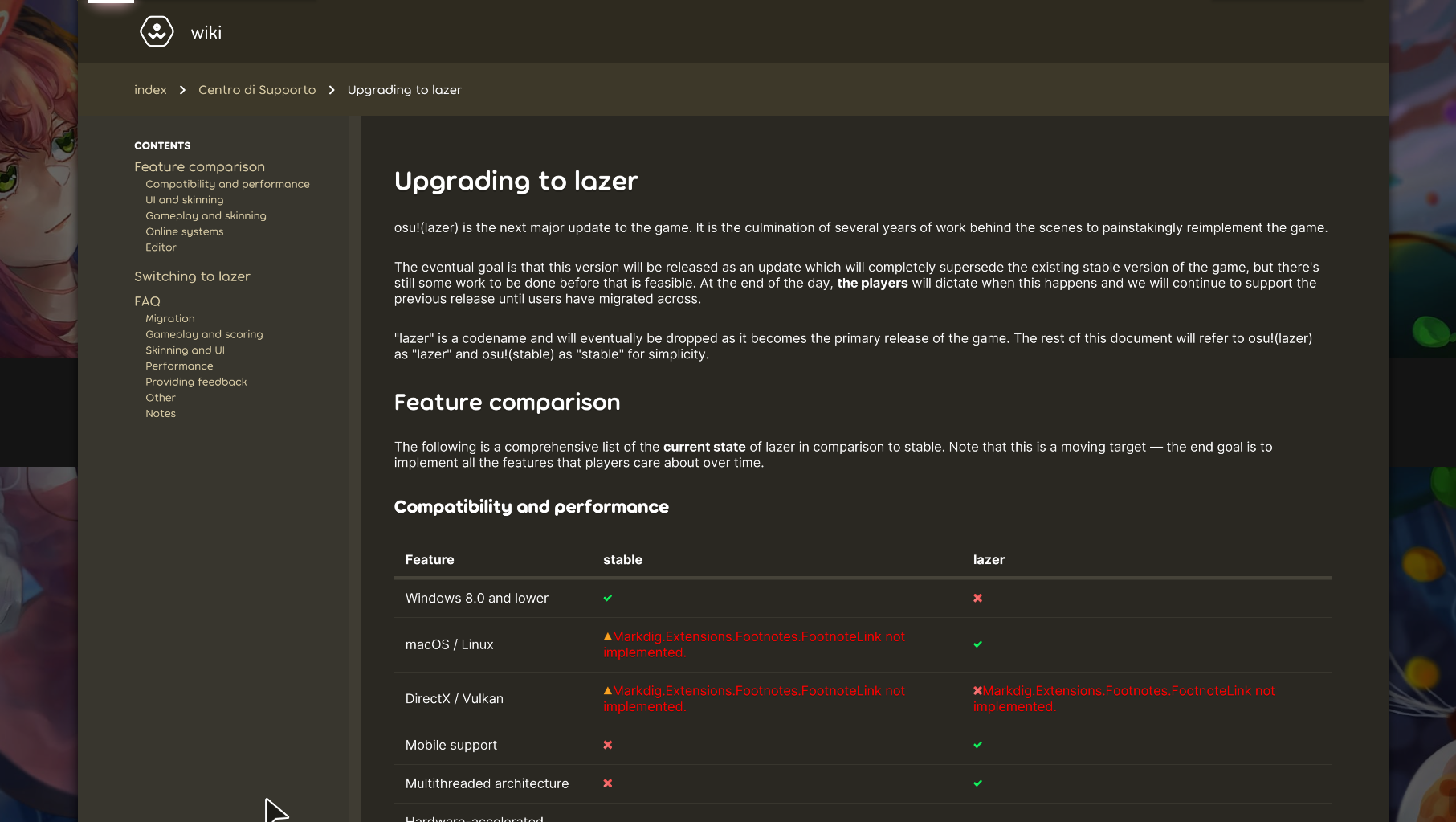1456x822 pixels.
Task: Click the Feature column header in the table
Action: 430,559
